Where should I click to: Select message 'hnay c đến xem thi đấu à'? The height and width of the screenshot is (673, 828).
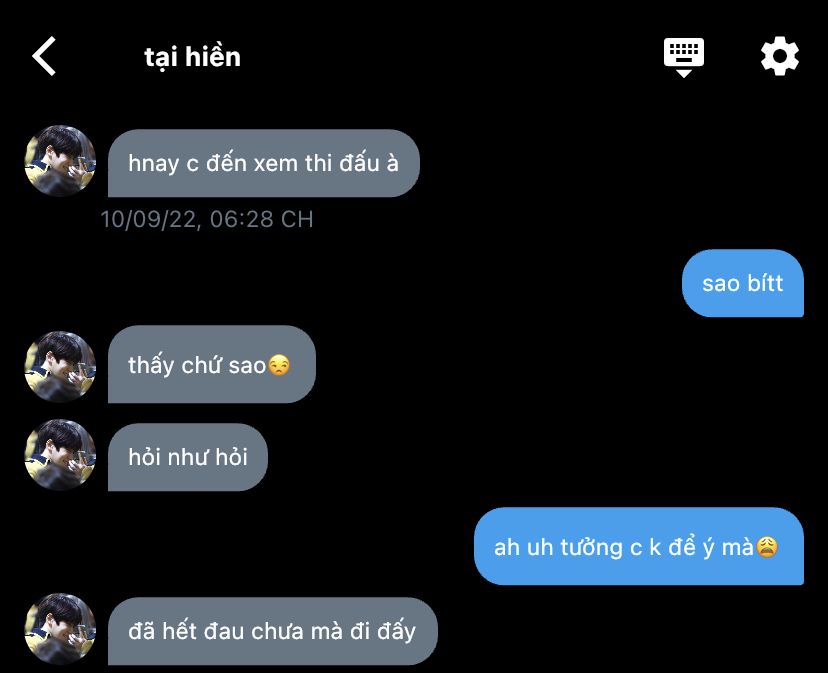(264, 163)
